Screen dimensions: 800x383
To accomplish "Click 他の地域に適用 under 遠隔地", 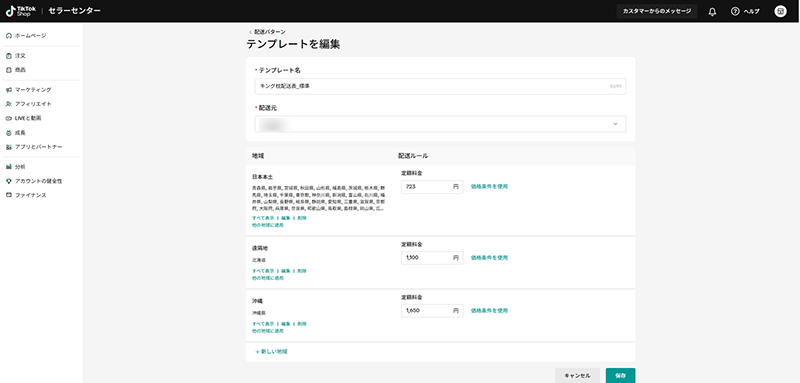I will (268, 278).
